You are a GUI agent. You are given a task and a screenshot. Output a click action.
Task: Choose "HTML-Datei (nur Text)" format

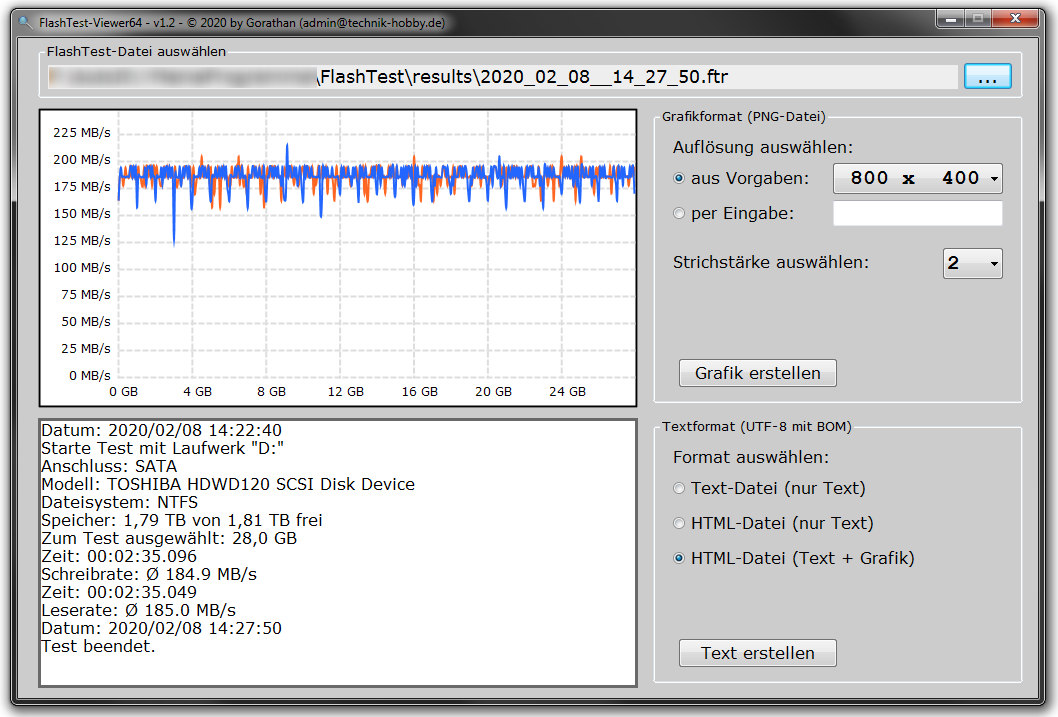point(680,523)
